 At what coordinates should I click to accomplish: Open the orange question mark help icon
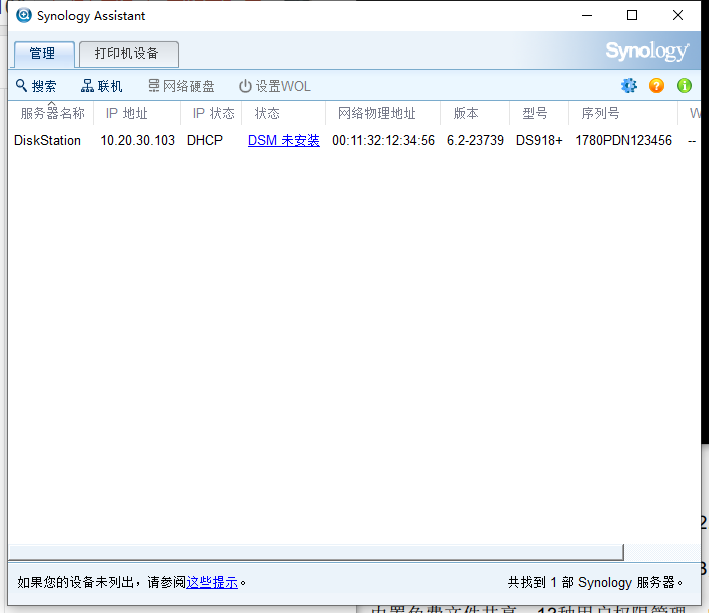pyautogui.click(x=656, y=85)
